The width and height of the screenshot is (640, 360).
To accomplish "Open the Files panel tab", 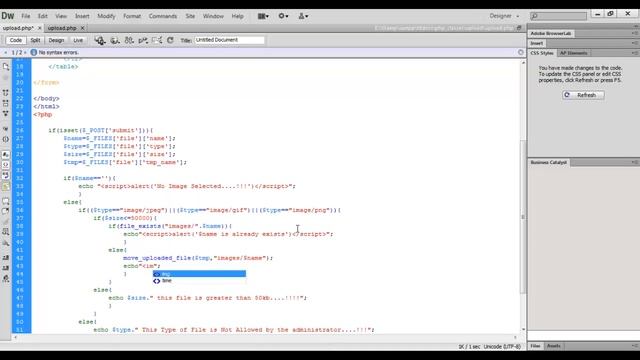I will coord(535,346).
